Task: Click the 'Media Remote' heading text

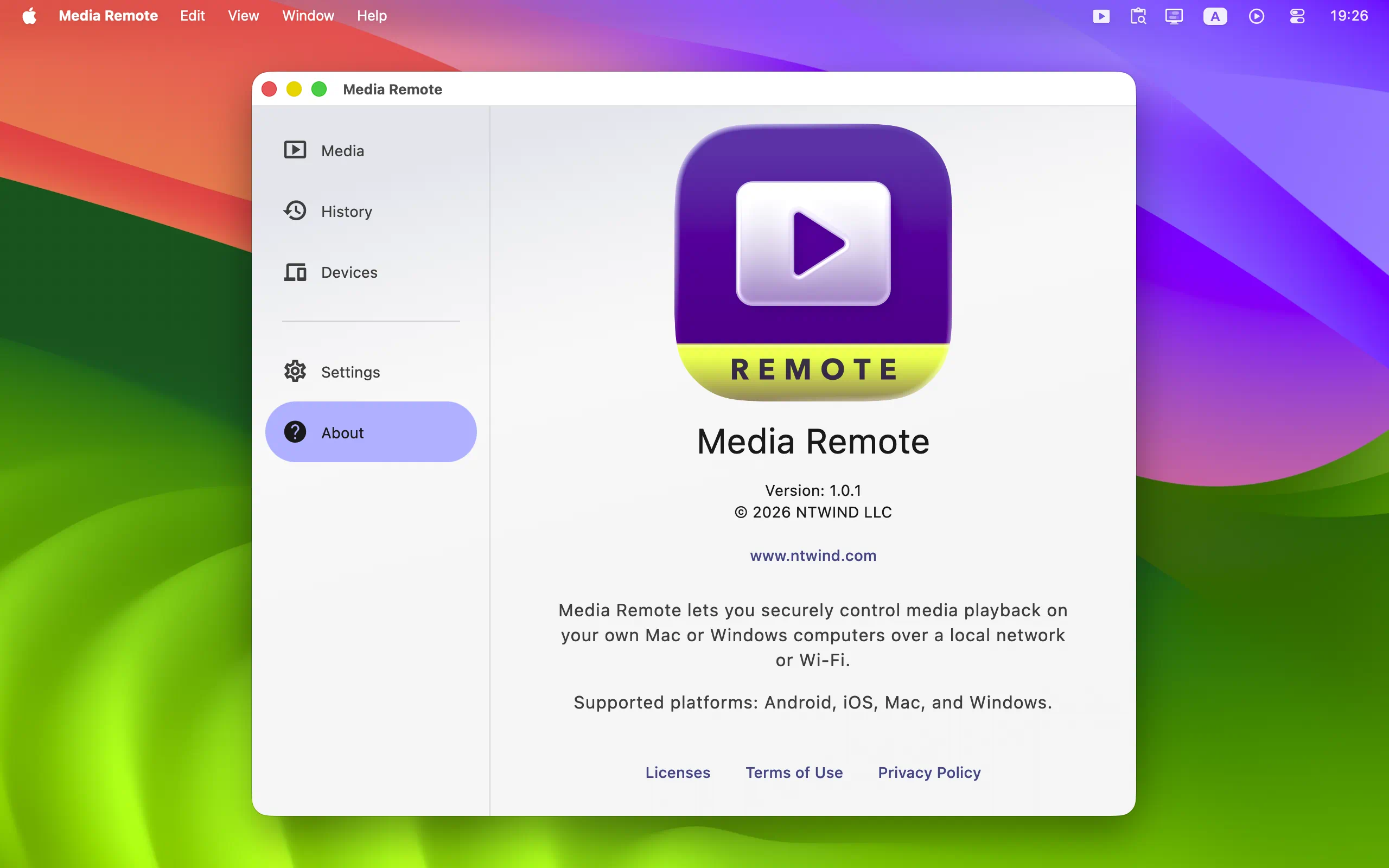Action: 813,442
